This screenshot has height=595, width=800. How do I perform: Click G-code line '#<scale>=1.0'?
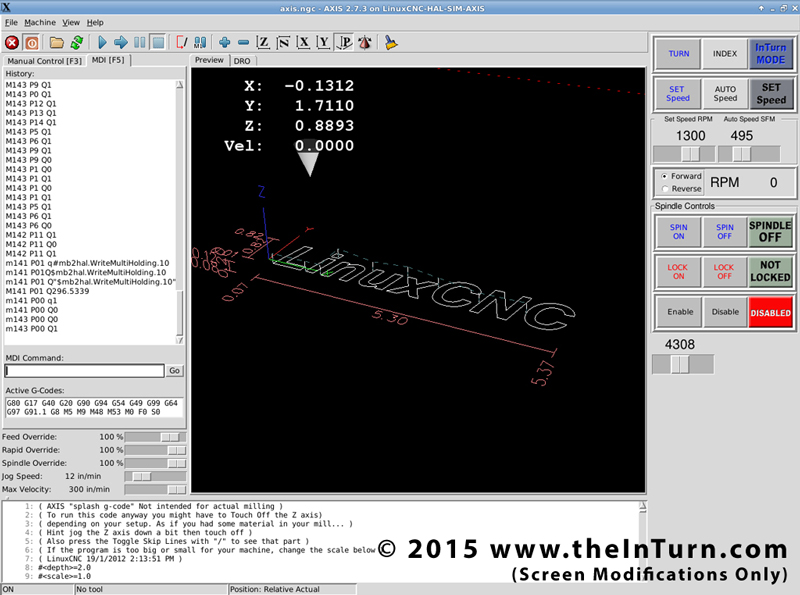(64, 576)
